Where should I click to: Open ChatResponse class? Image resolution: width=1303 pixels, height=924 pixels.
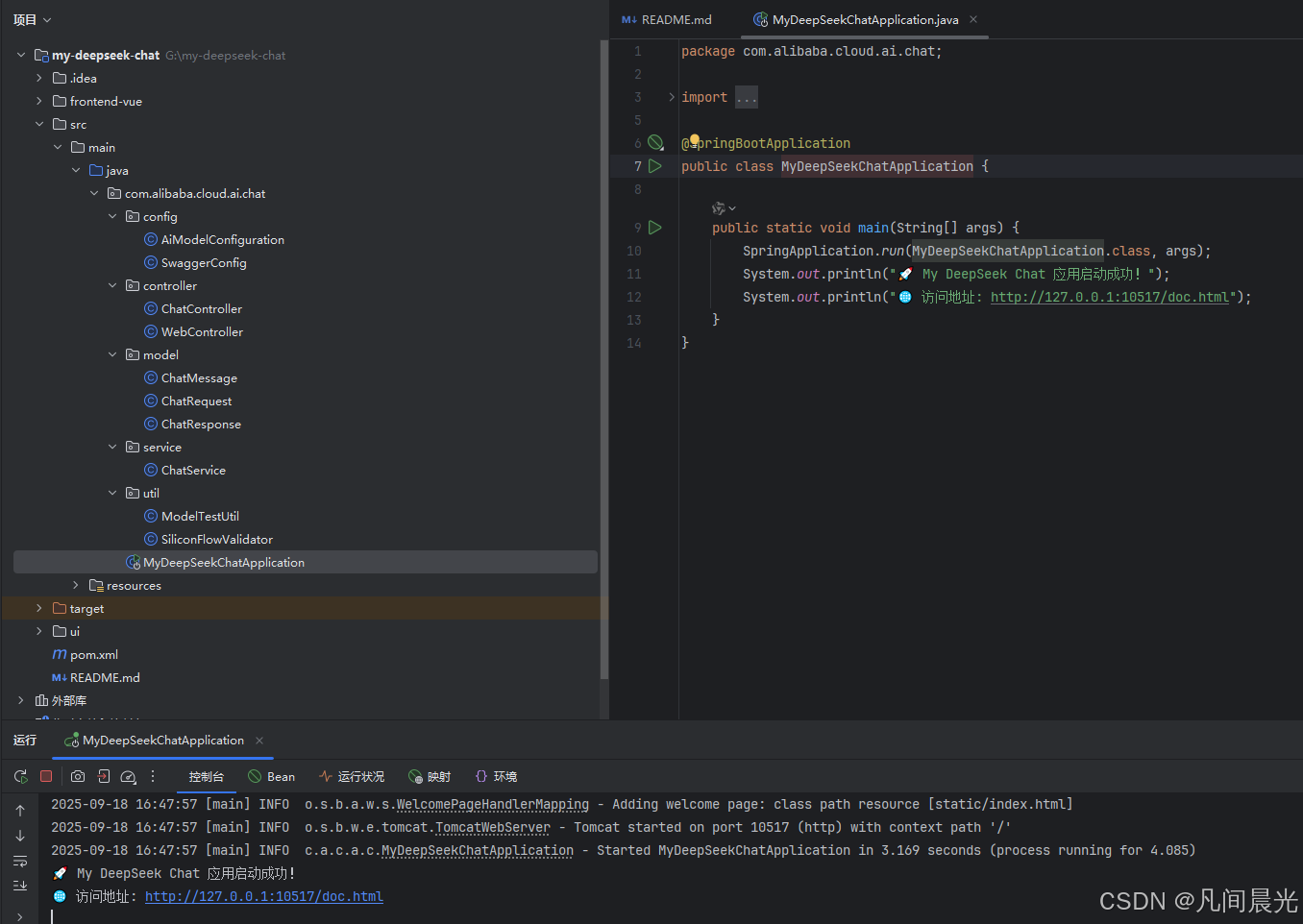201,424
